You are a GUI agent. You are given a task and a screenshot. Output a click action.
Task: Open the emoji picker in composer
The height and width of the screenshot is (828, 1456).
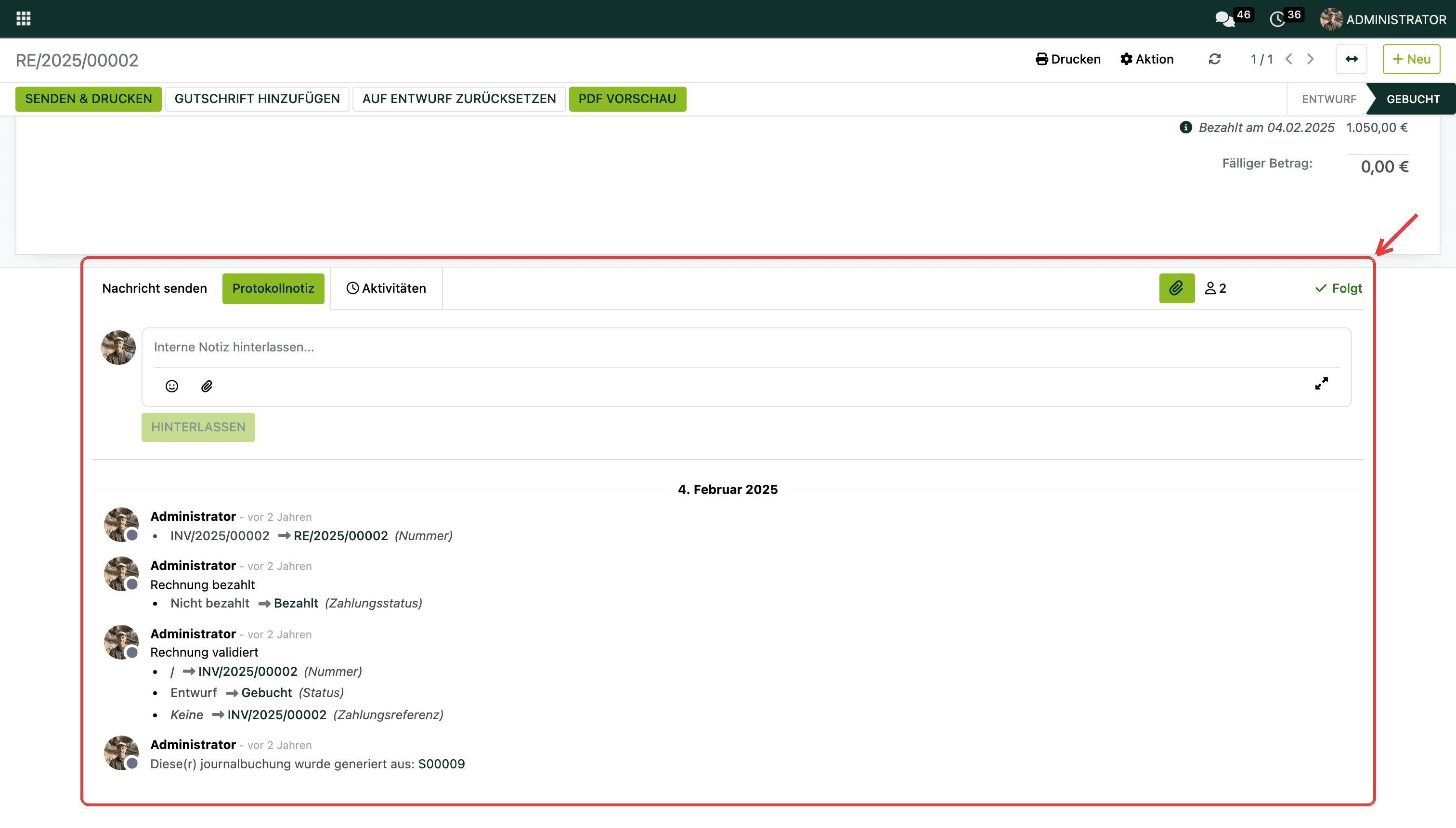172,387
